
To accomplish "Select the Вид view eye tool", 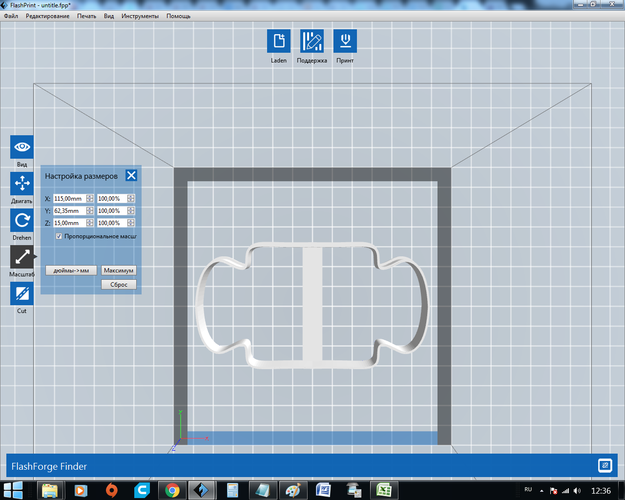I will pos(22,147).
